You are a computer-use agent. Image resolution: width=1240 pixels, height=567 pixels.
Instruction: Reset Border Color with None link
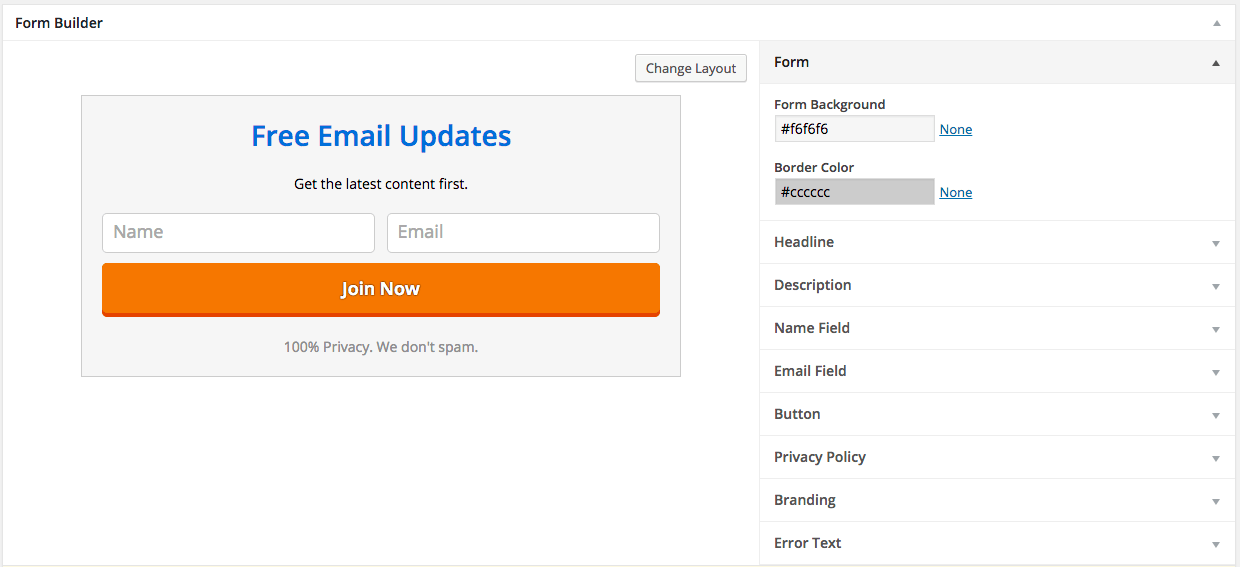pyautogui.click(x=956, y=193)
